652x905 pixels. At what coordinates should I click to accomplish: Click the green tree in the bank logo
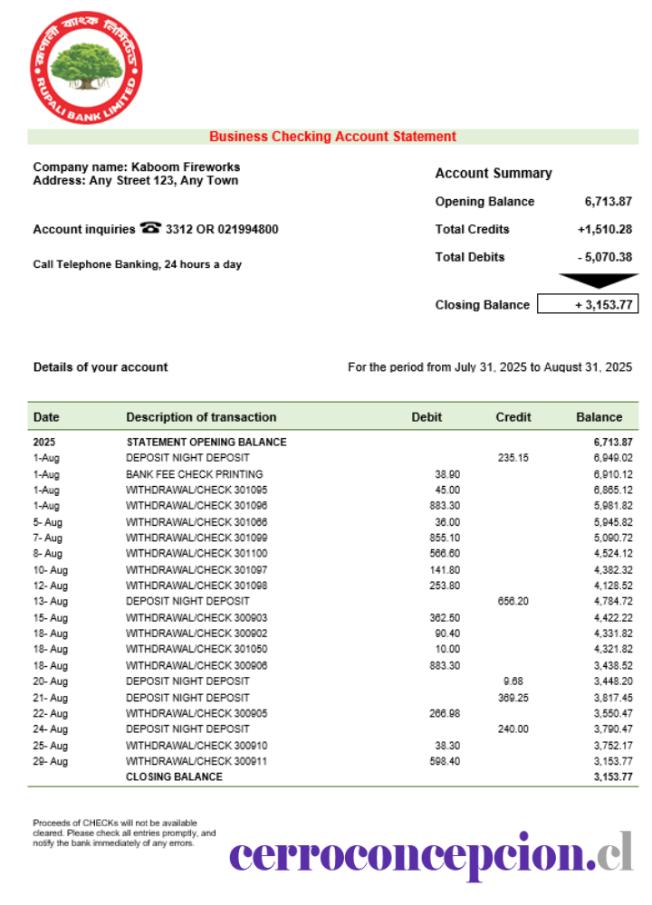(x=87, y=65)
